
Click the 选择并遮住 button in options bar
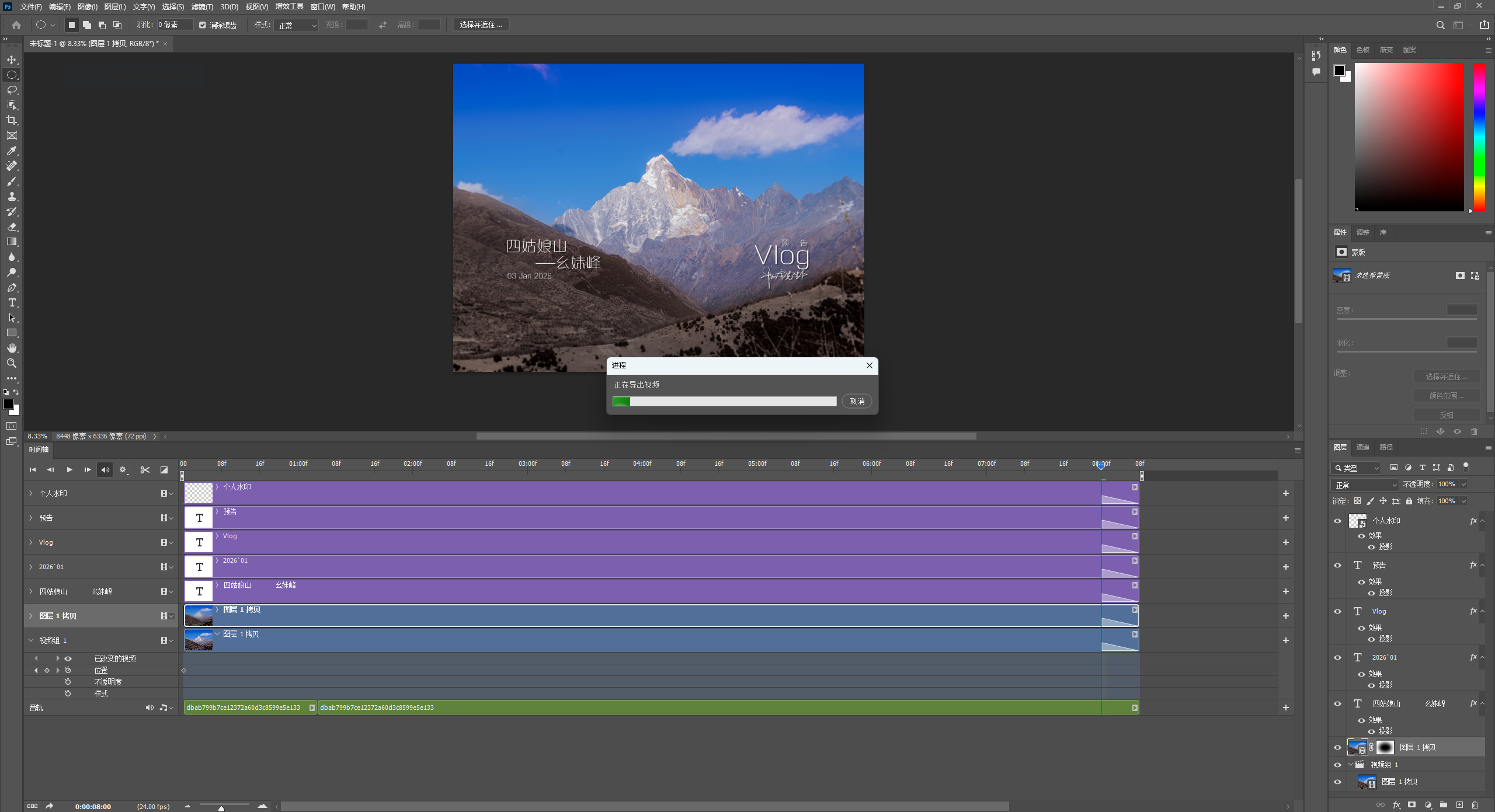(x=481, y=25)
